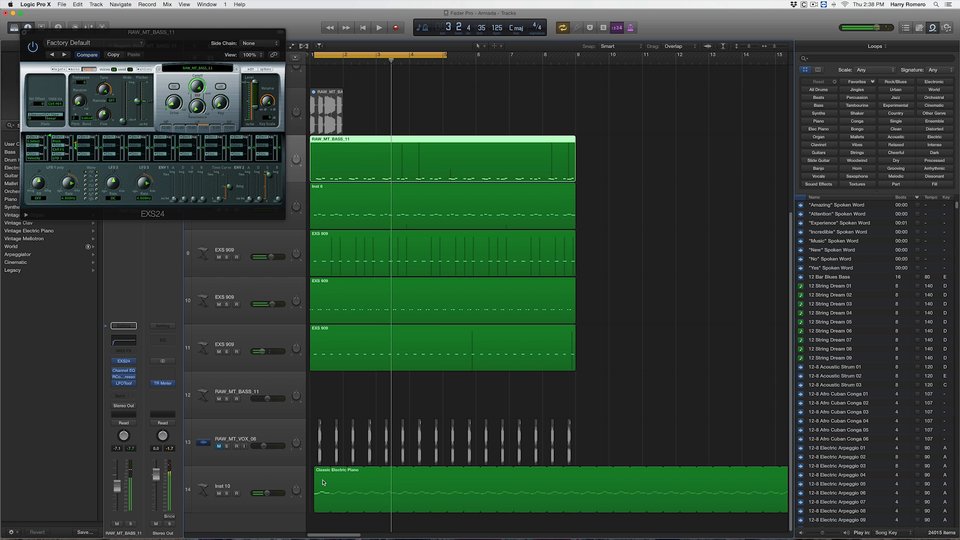Go to the next preset in EXS24

click(64, 54)
